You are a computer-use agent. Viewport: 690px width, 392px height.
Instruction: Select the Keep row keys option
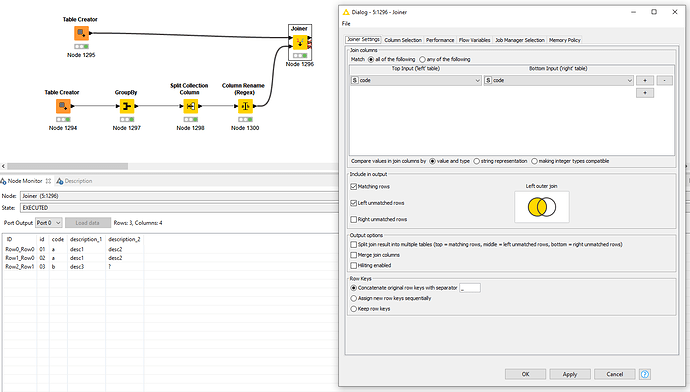pos(353,309)
